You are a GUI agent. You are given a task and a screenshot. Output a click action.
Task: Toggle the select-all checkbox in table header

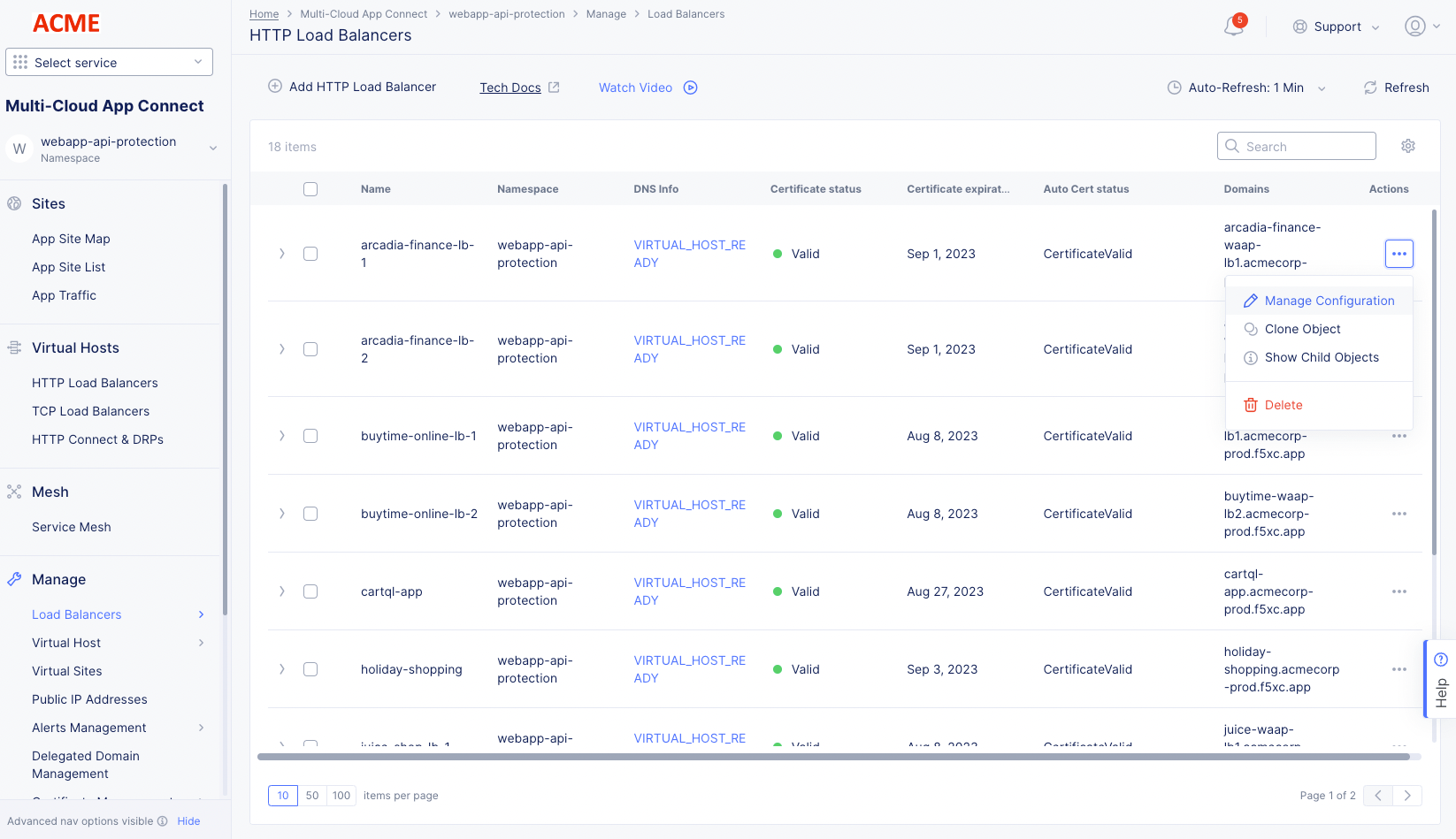point(310,188)
